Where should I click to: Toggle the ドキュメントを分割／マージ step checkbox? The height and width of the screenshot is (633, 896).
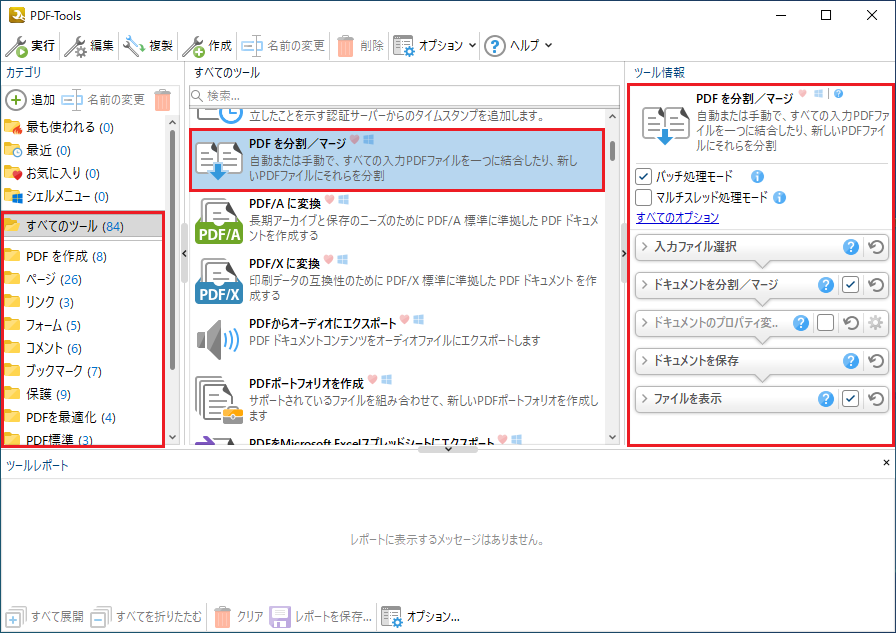(850, 285)
